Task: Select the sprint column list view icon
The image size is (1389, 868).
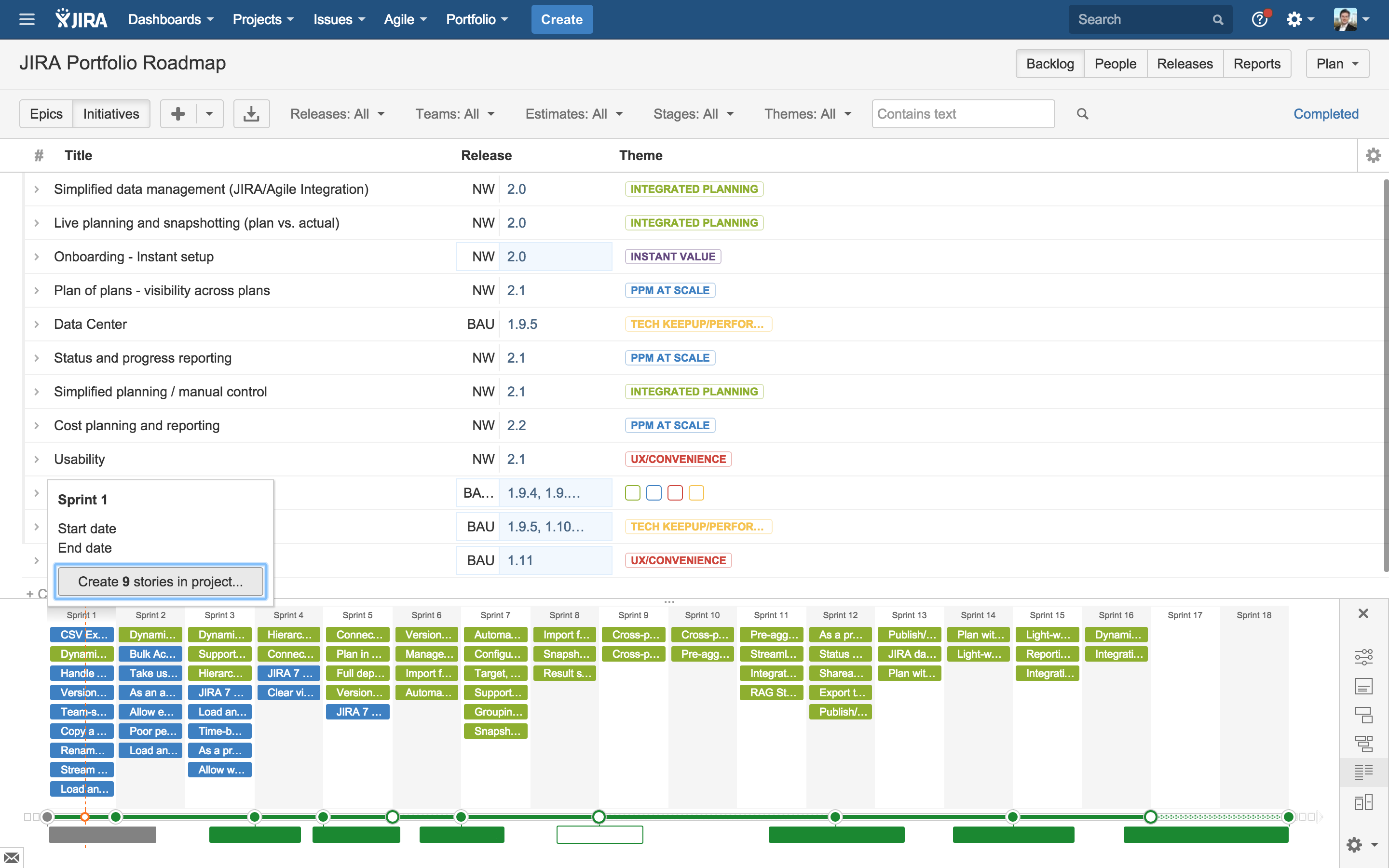Action: pos(1364,773)
